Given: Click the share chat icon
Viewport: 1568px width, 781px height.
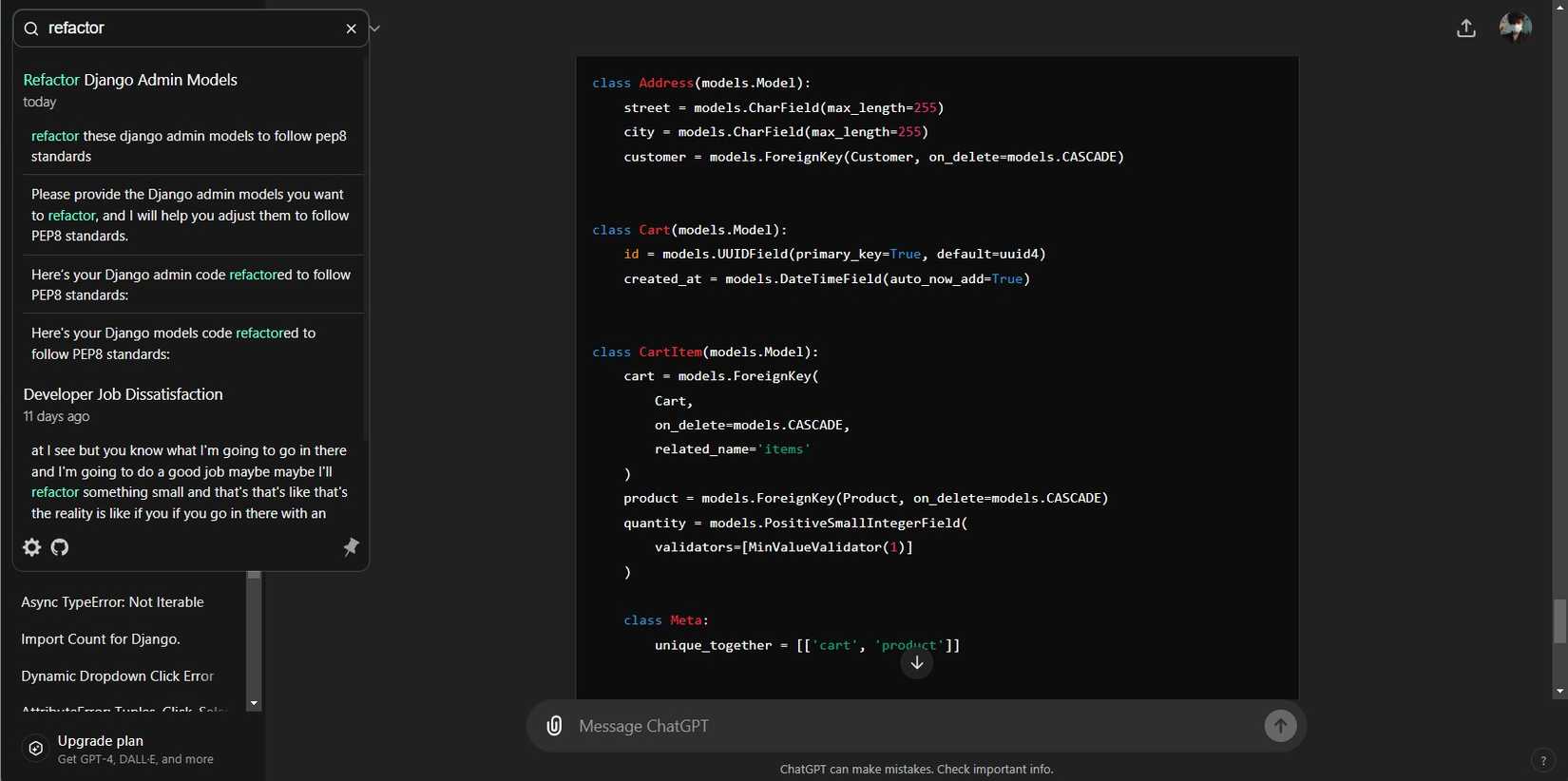Looking at the screenshot, I should click(1466, 29).
